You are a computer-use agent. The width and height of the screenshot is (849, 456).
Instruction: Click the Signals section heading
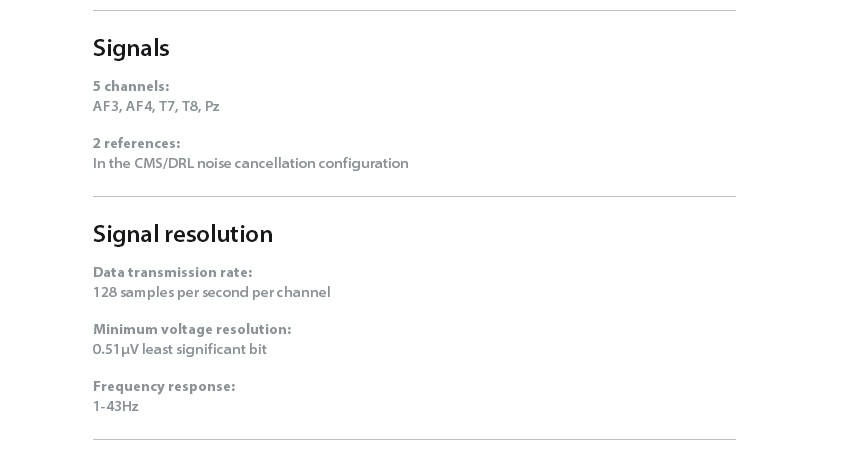pyautogui.click(x=131, y=48)
